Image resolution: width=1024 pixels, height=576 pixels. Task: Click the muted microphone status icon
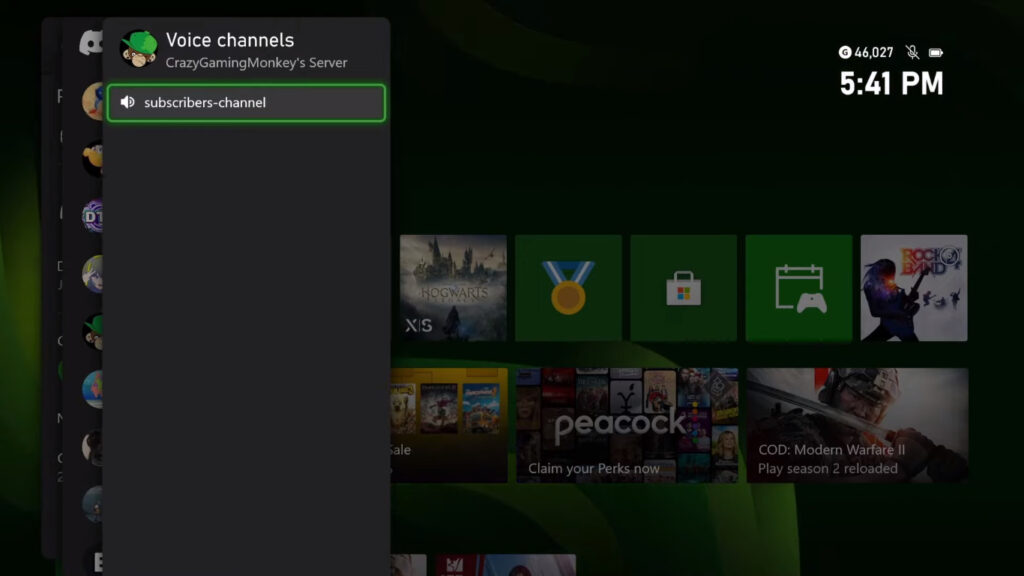click(x=911, y=50)
